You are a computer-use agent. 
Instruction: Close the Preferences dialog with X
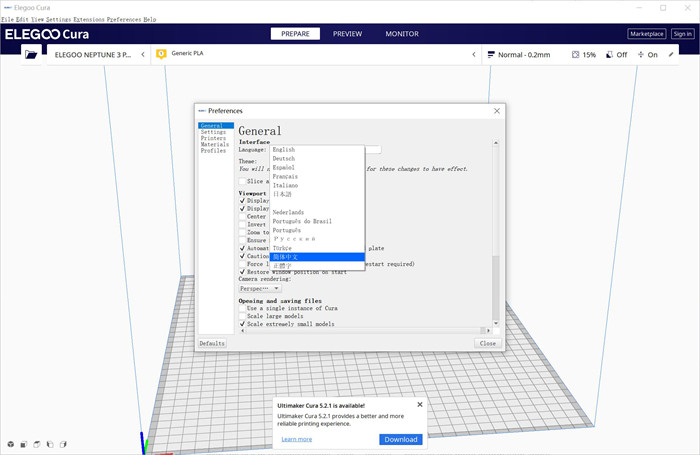pos(497,111)
